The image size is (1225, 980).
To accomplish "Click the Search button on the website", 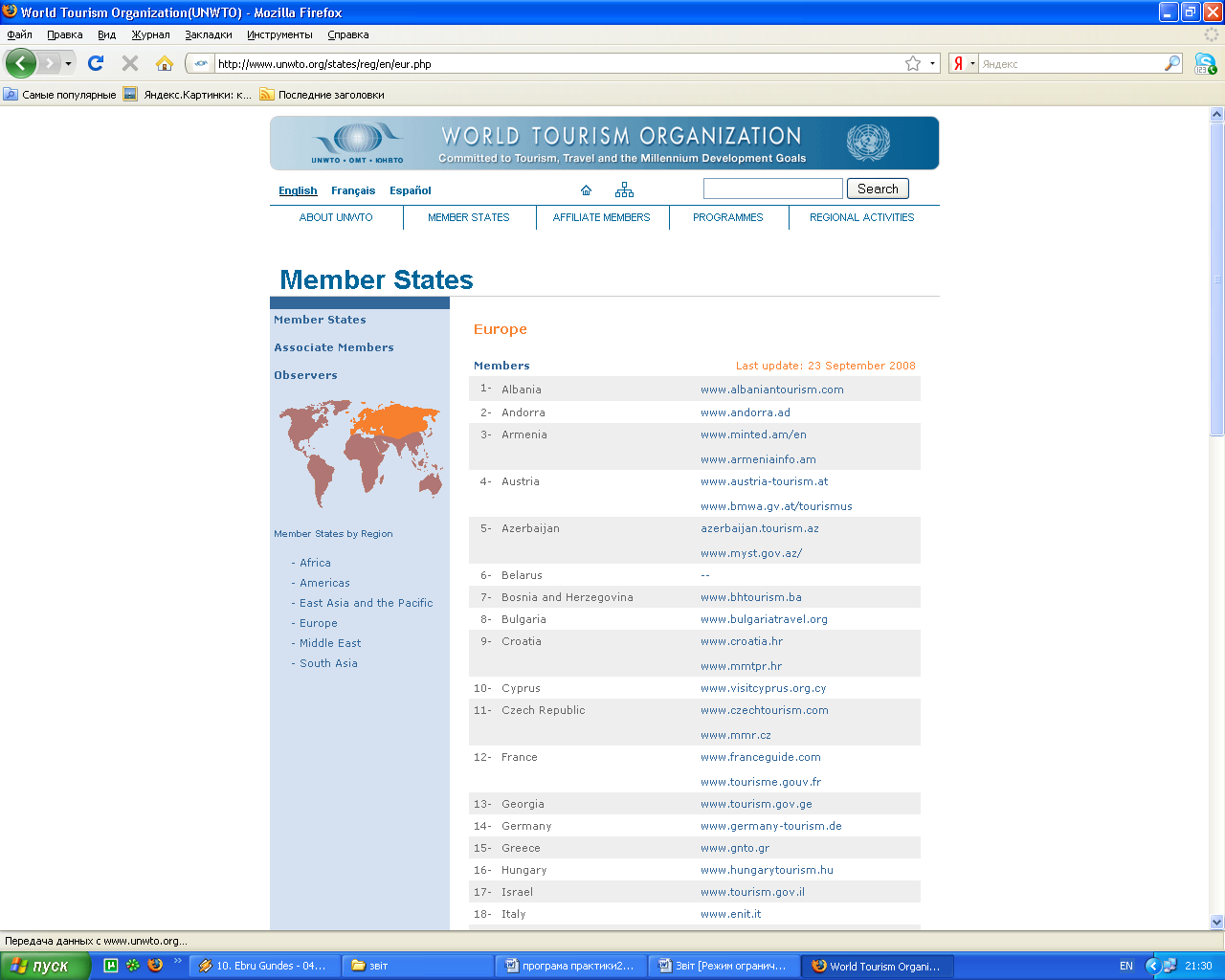I will (x=878, y=189).
